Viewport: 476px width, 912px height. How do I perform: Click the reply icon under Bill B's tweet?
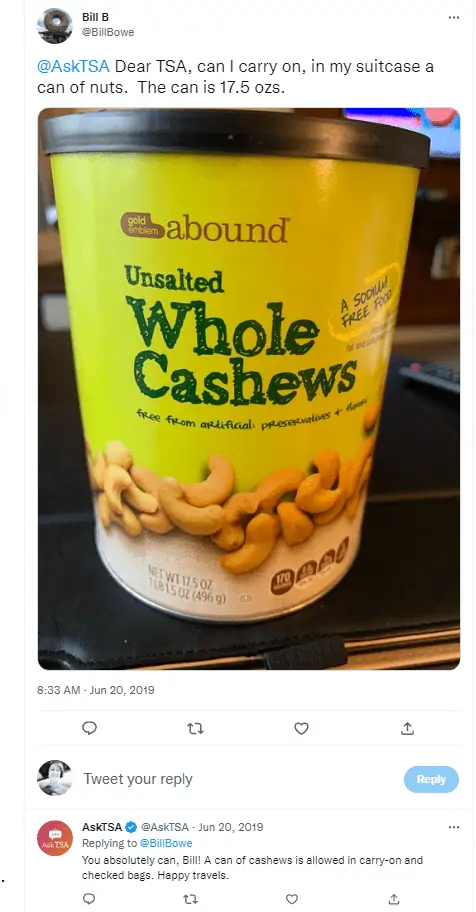tap(89, 728)
